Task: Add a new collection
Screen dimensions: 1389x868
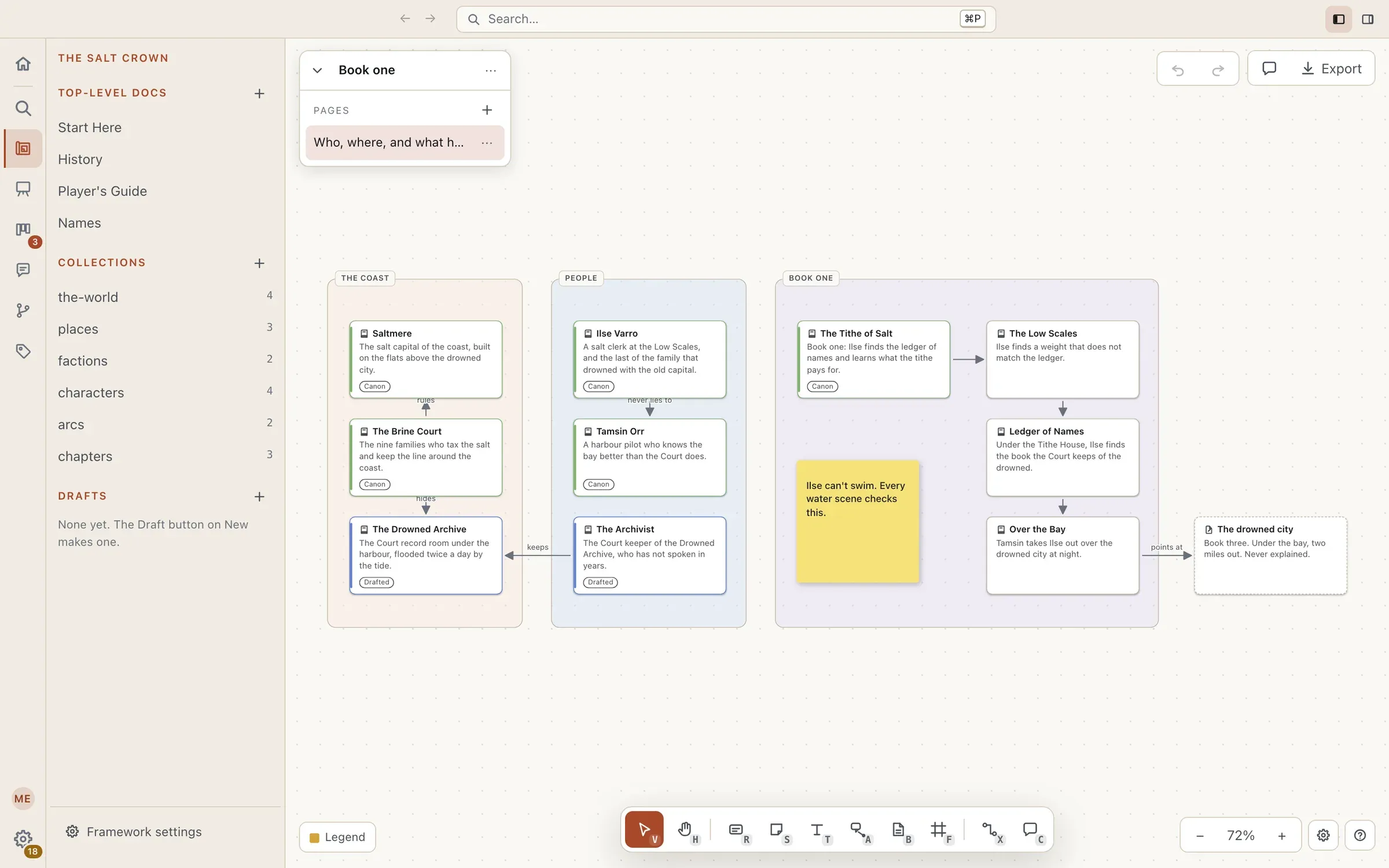Action: coord(259,263)
